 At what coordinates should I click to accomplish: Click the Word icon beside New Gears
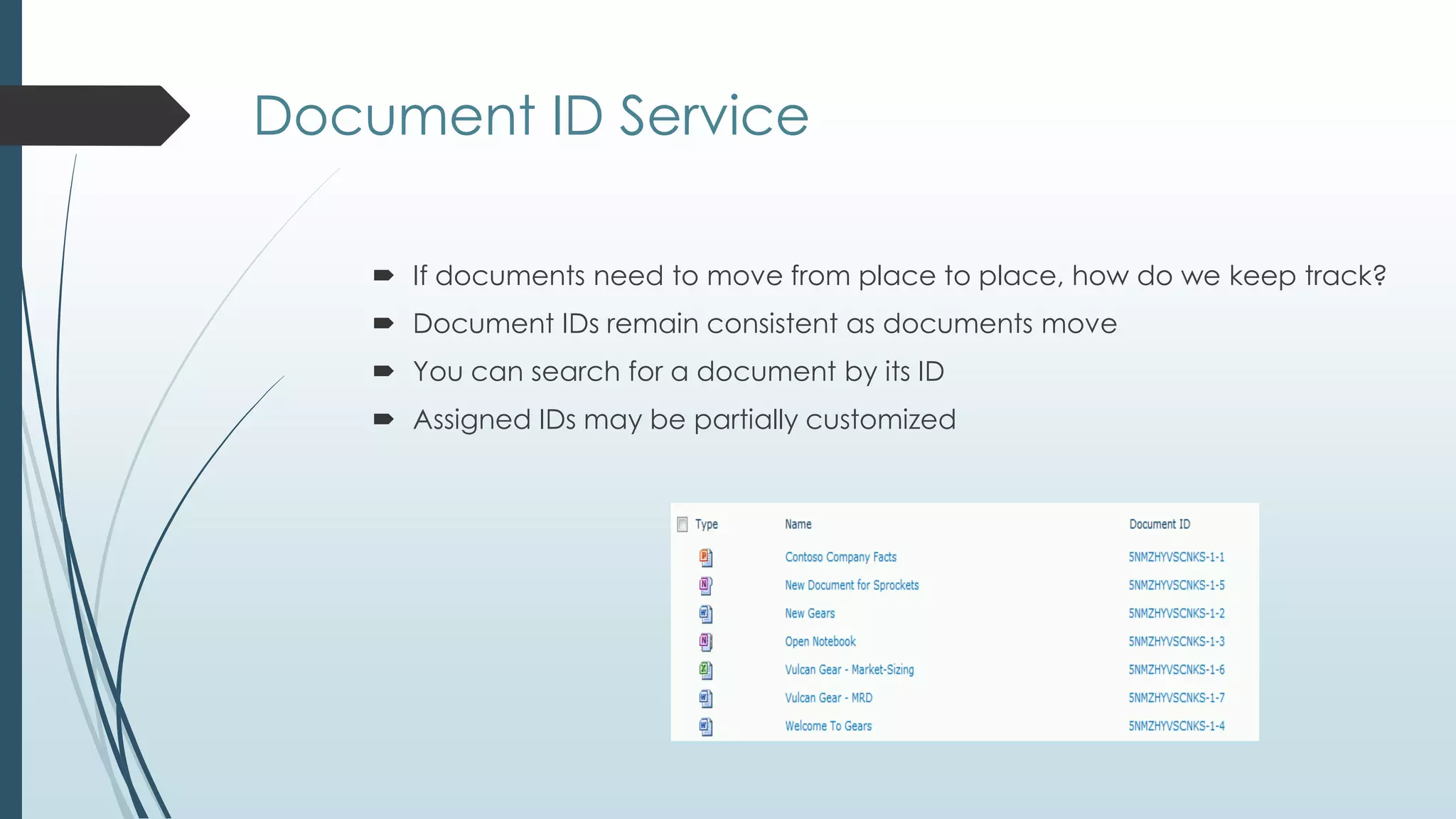point(705,614)
